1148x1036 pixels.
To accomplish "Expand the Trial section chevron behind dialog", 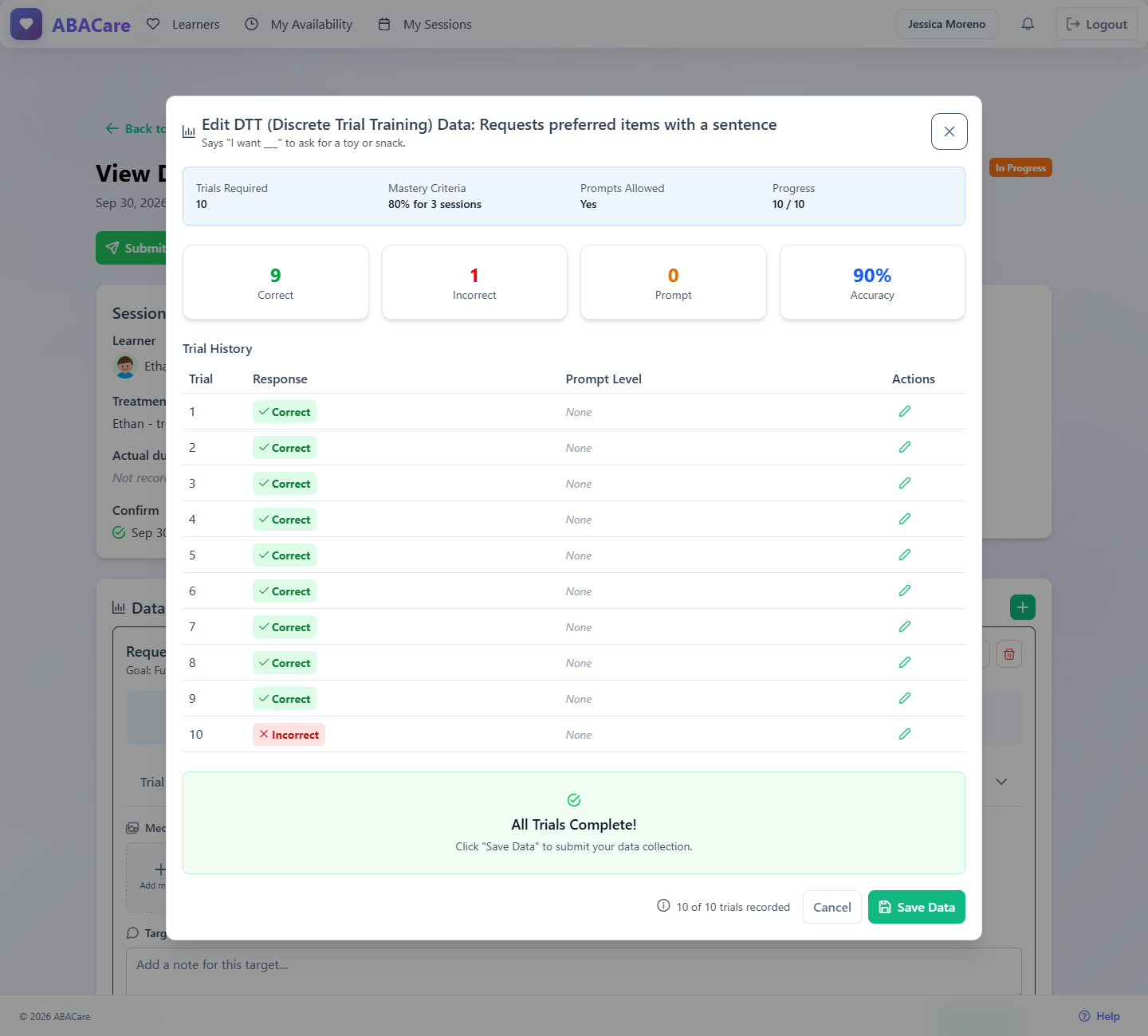I will (1001, 782).
